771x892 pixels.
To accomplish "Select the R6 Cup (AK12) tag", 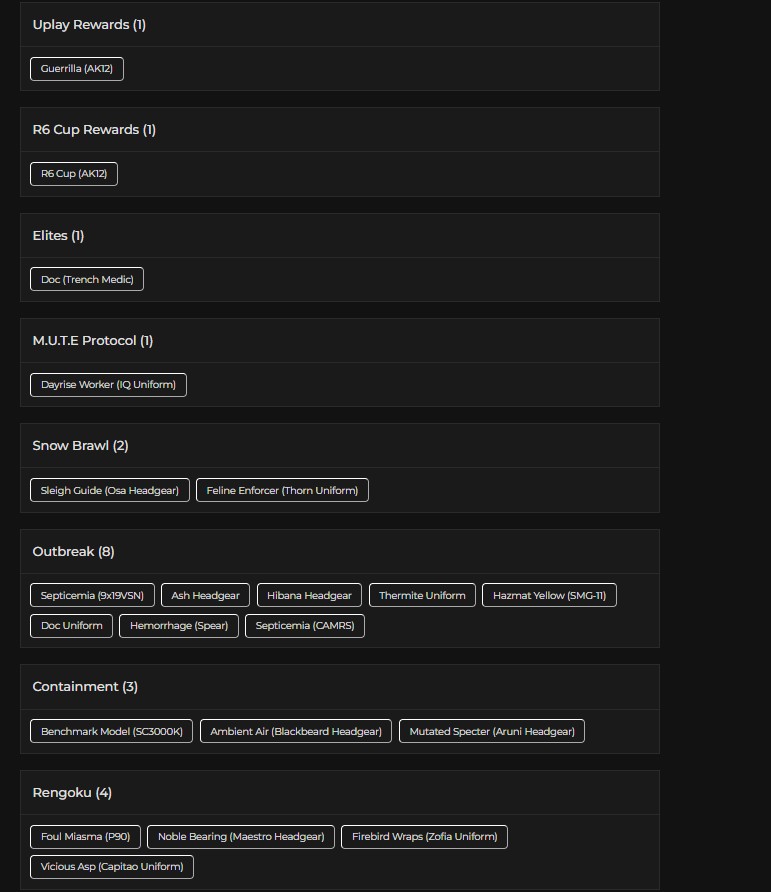I will point(74,174).
